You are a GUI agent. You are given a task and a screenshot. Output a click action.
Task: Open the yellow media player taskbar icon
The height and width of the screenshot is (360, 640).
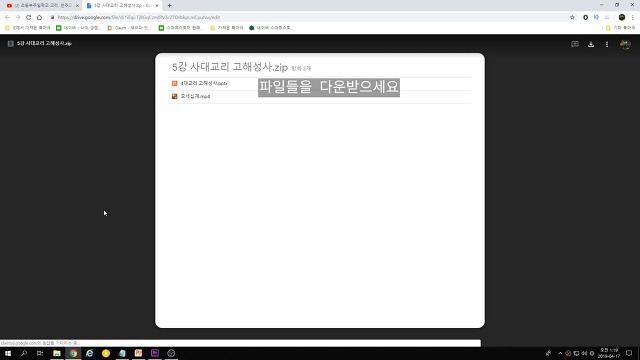point(106,353)
